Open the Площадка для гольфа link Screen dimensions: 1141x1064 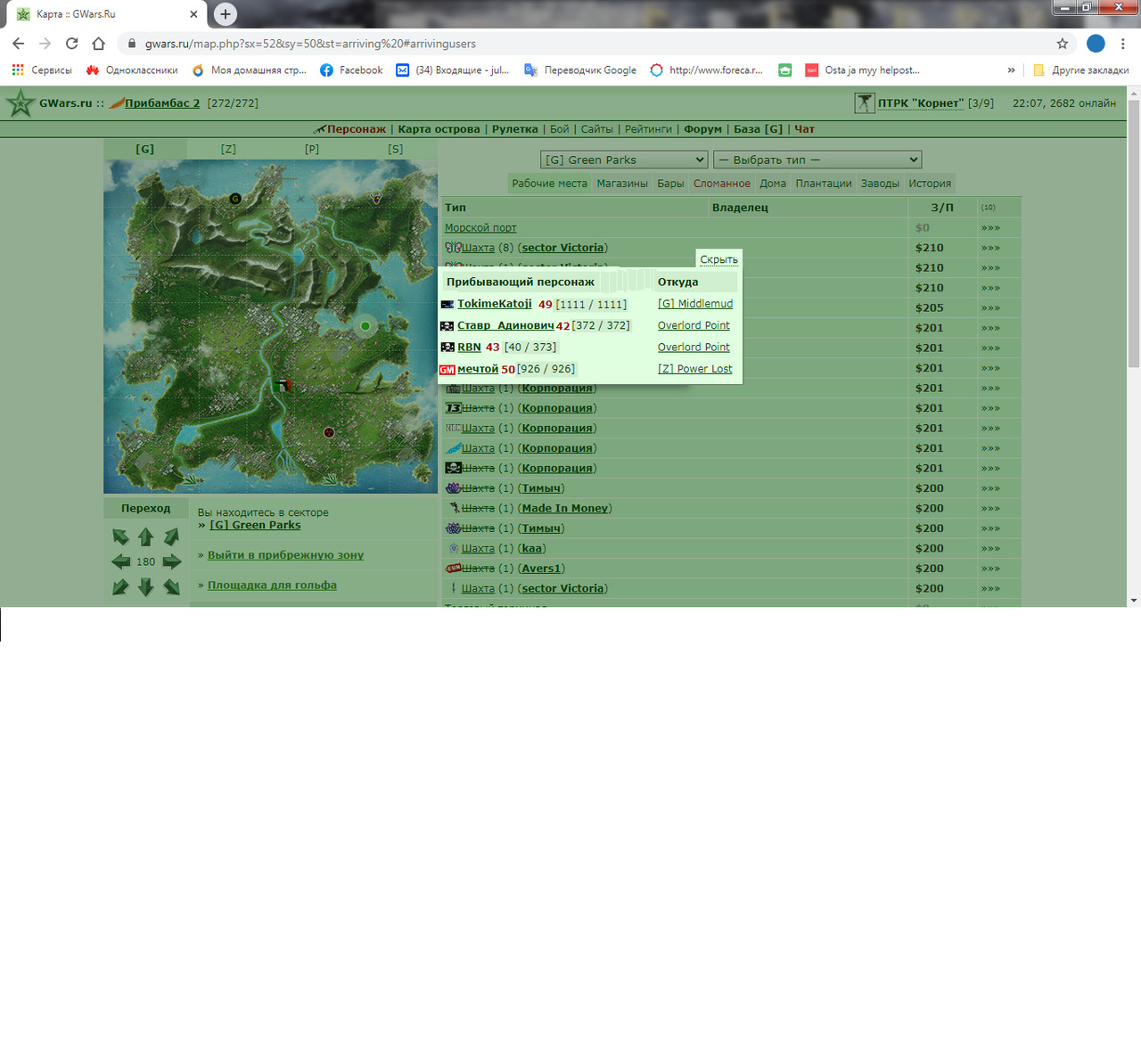click(272, 585)
